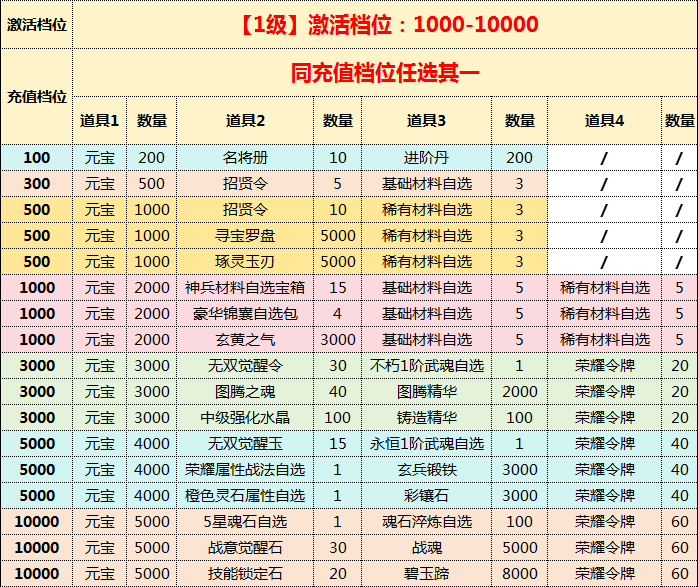Click the 神兵材料自选宝箱 cell
The height and width of the screenshot is (587, 698).
(245, 288)
